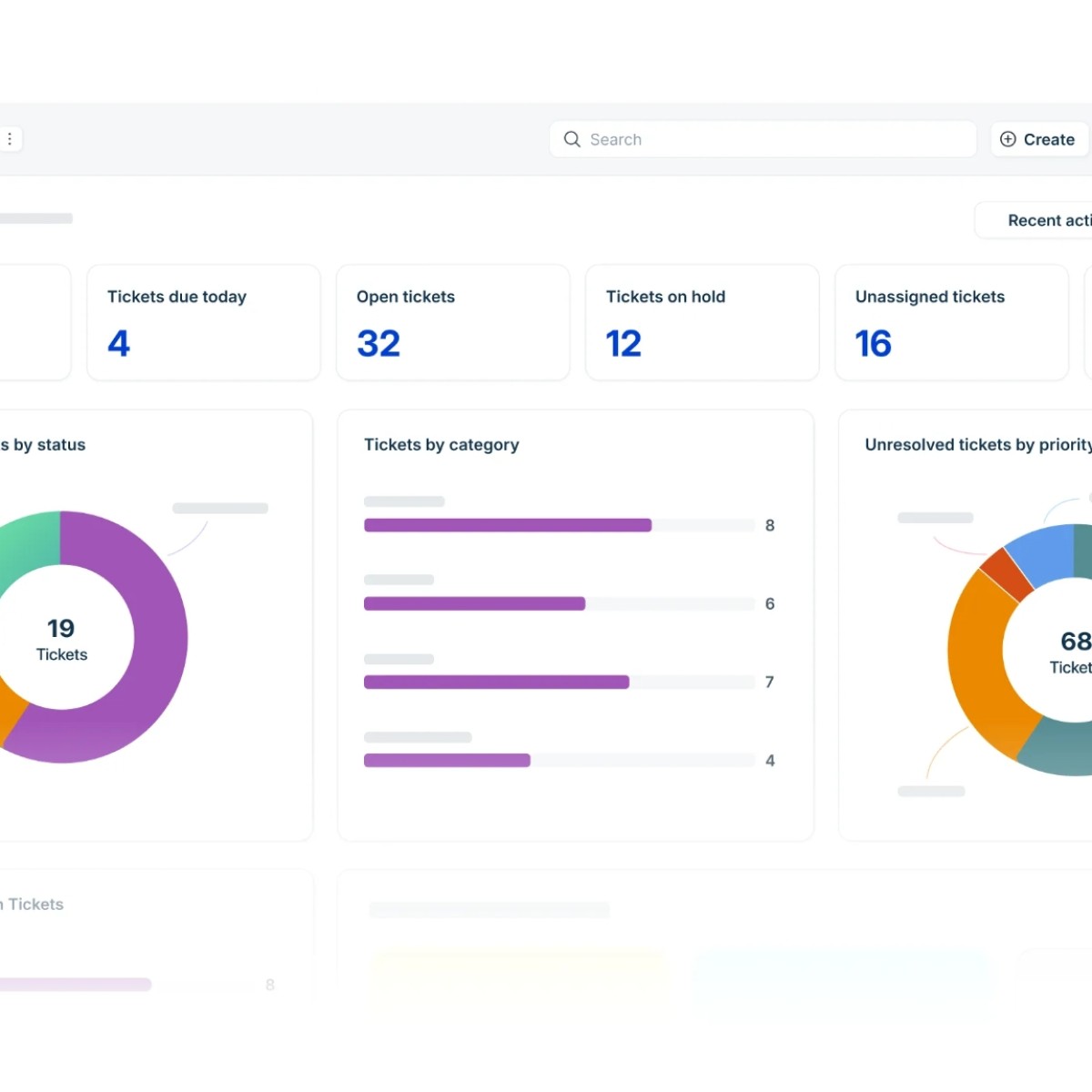This screenshot has height=1092, width=1092.
Task: Select the category bar with value 7
Action: tap(496, 682)
